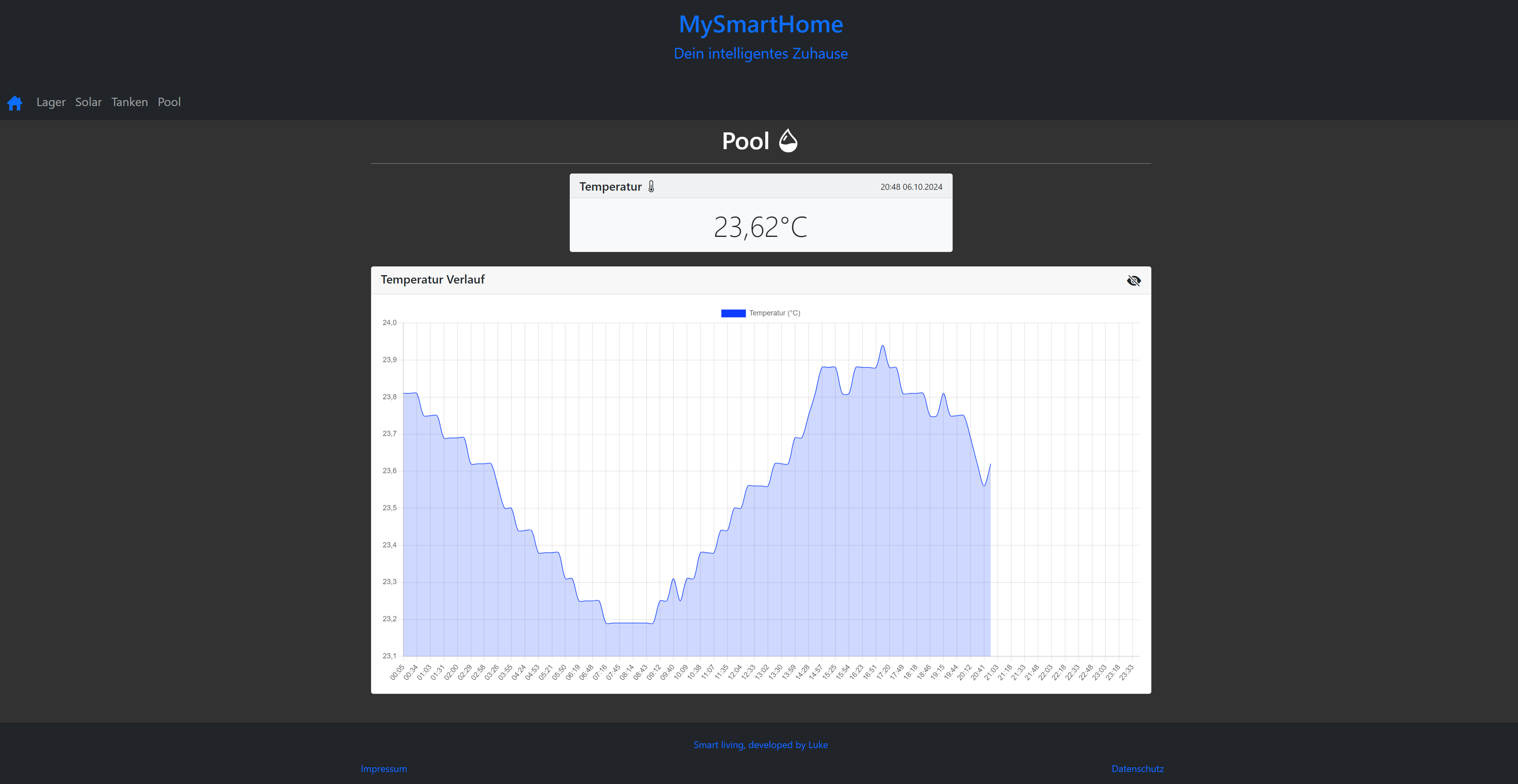Open the Impressum link in the footer
Screen dimensions: 1518x784
click(x=384, y=769)
